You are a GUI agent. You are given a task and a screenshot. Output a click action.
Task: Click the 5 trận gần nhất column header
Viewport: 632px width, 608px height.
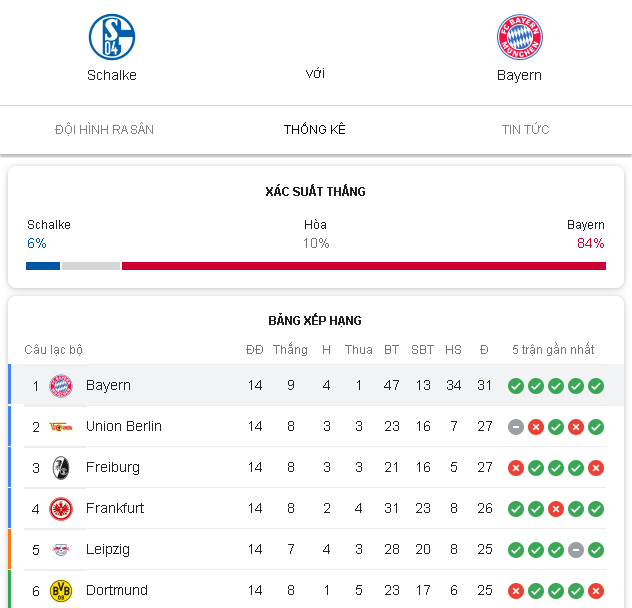pos(553,350)
